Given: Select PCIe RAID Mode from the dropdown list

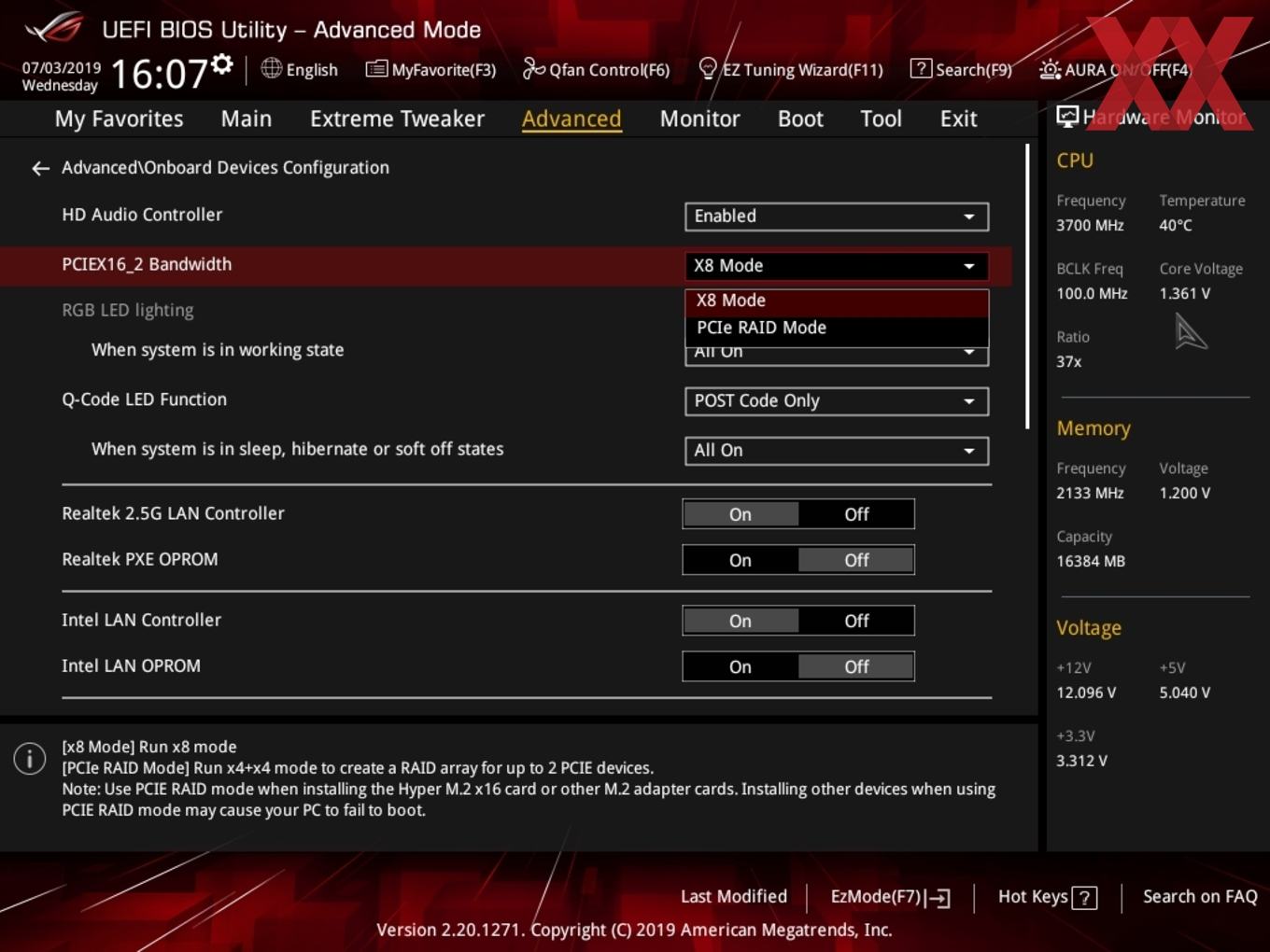Looking at the screenshot, I should click(836, 328).
